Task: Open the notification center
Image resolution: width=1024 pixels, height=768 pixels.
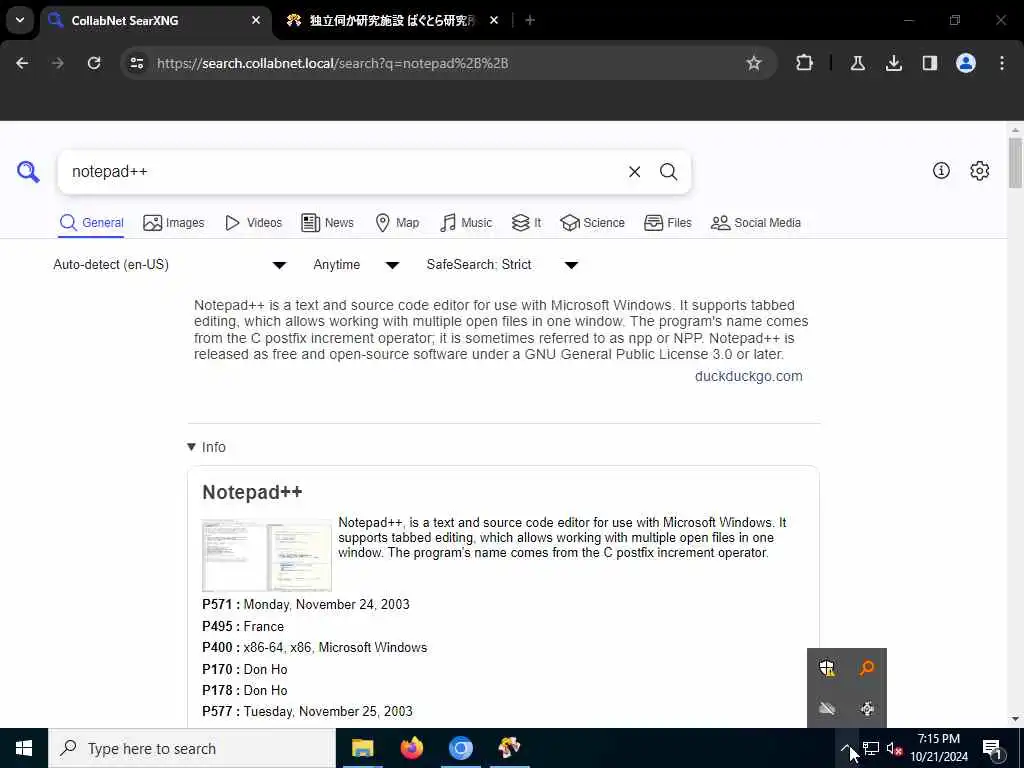Action: [992, 748]
